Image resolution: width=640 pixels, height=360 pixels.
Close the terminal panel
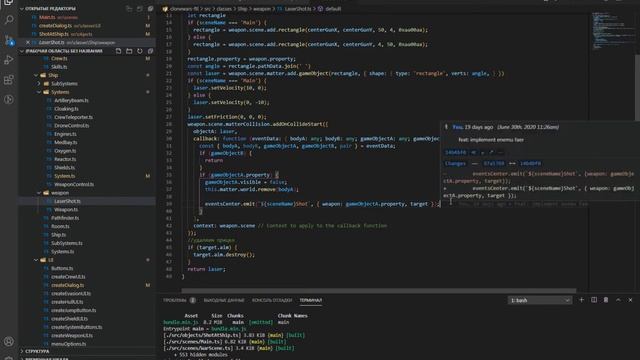tap(630, 300)
